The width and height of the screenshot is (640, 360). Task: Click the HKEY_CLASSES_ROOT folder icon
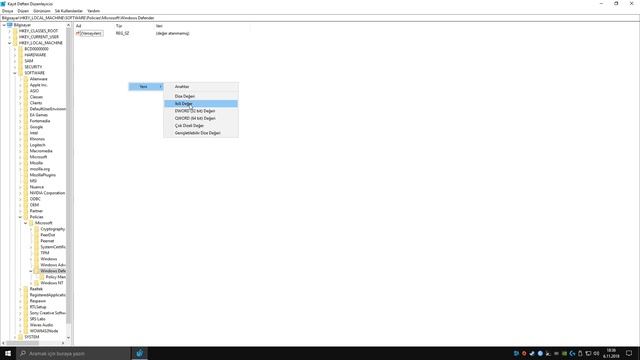15,31
